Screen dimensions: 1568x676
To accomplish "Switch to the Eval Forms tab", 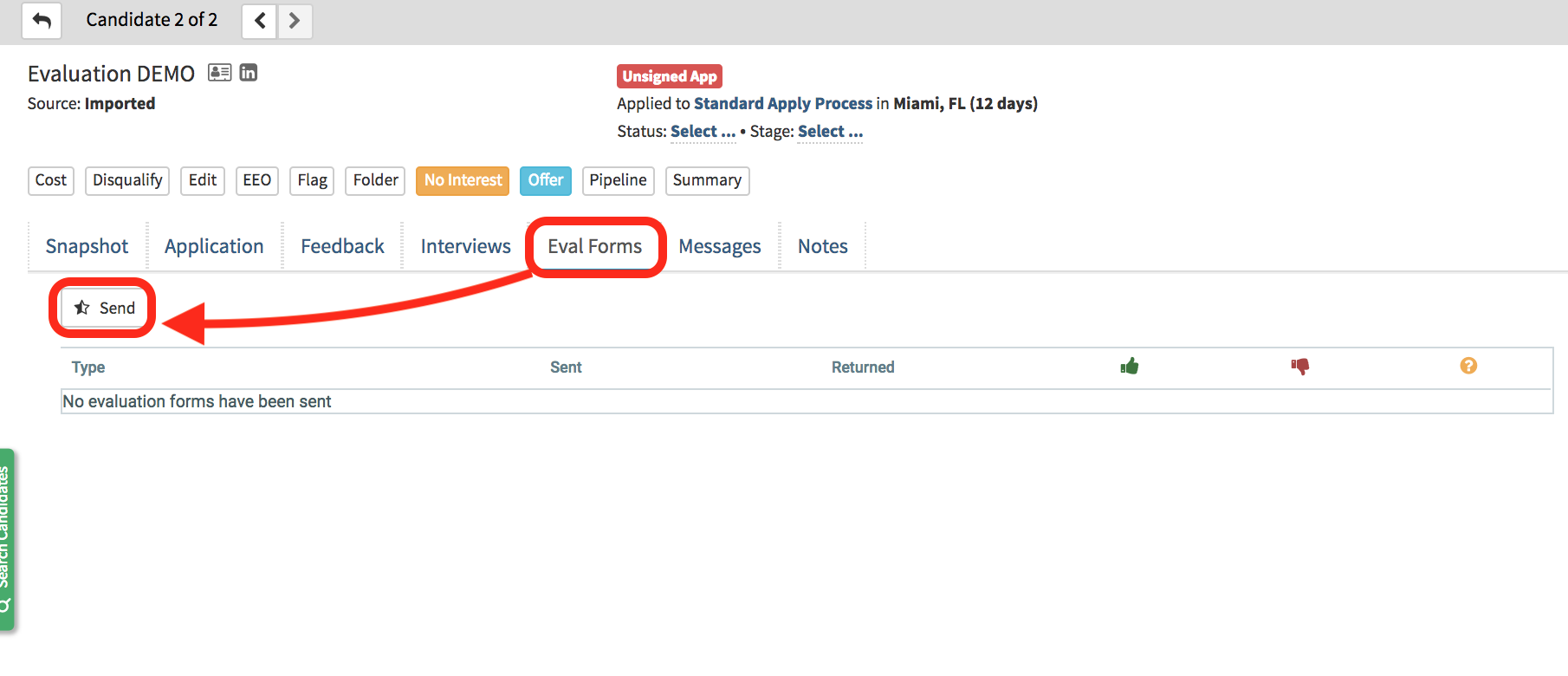I will (595, 247).
